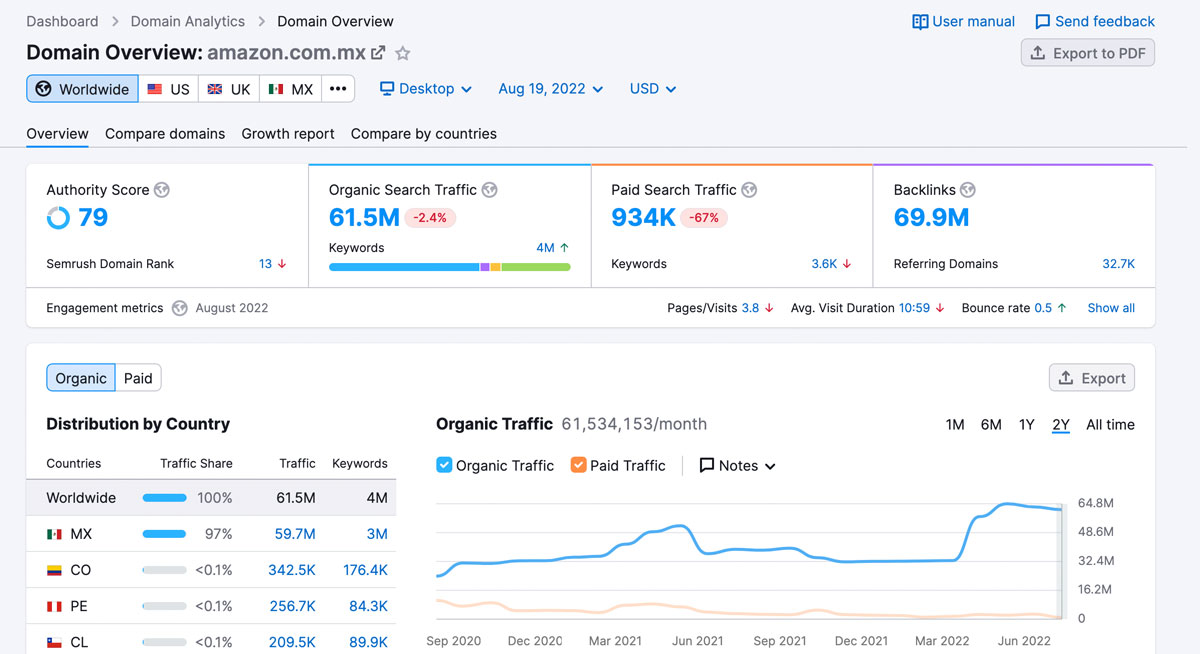The image size is (1200, 654).
Task: Open CO traffic 342.5K
Action: 292,570
